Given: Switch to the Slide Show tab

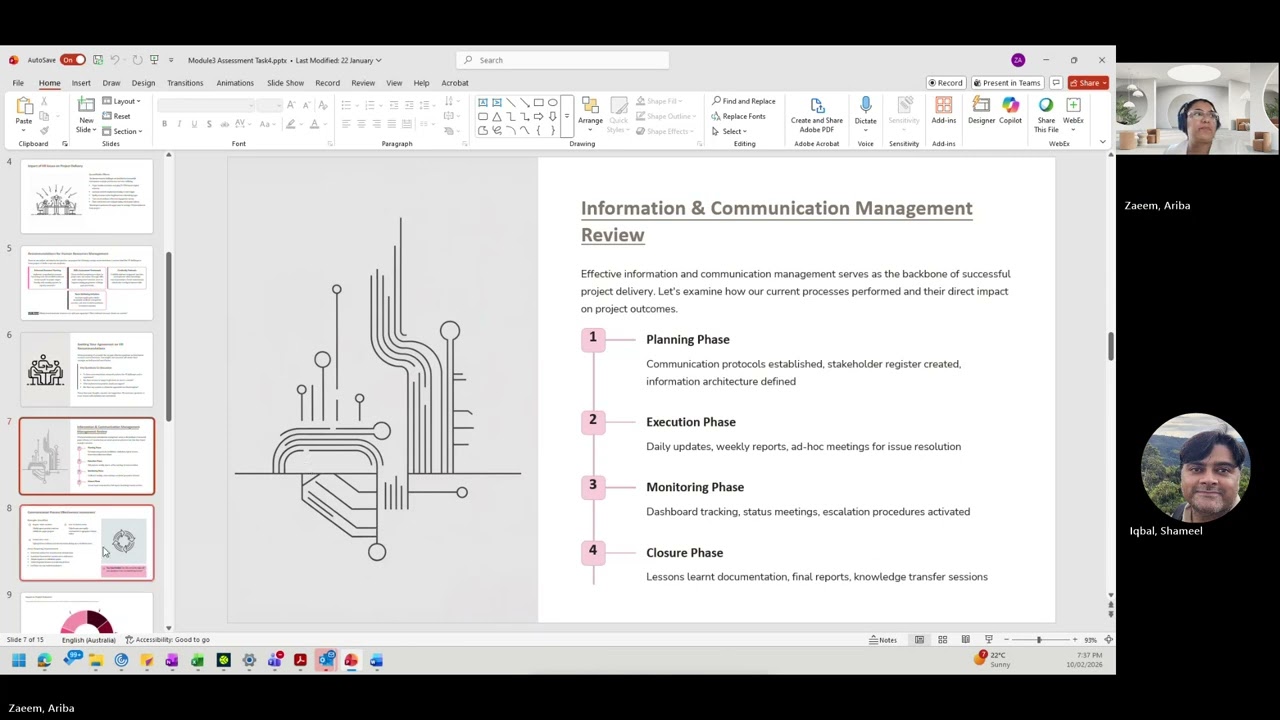Looking at the screenshot, I should tap(285, 83).
